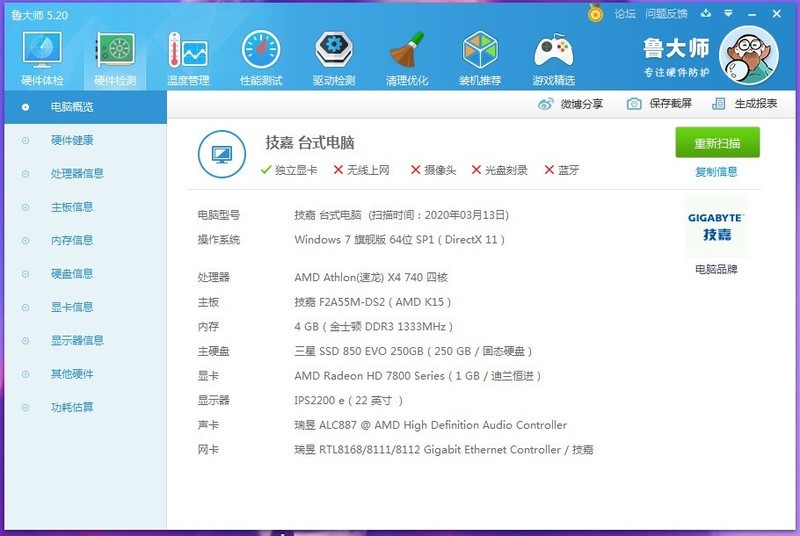
Task: Minimize the 鲁大师 window
Action: point(752,14)
